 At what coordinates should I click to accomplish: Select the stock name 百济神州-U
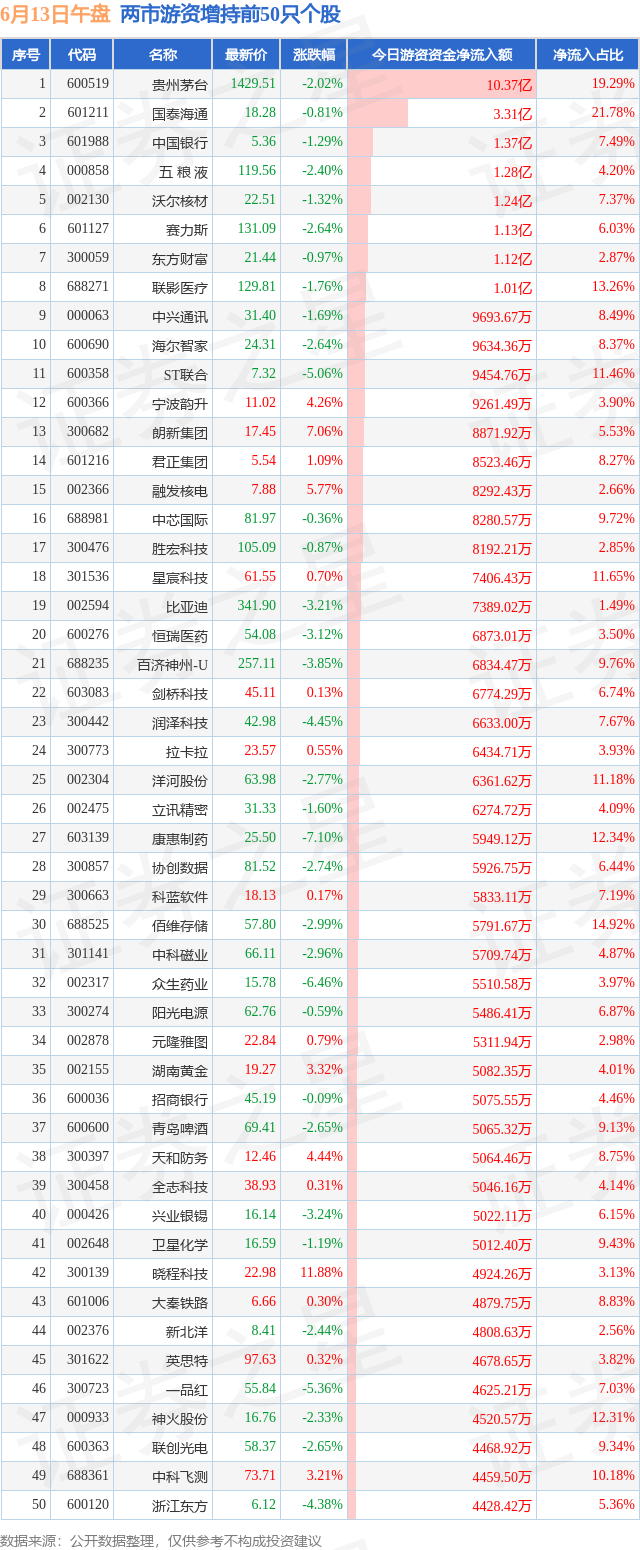coord(173,664)
